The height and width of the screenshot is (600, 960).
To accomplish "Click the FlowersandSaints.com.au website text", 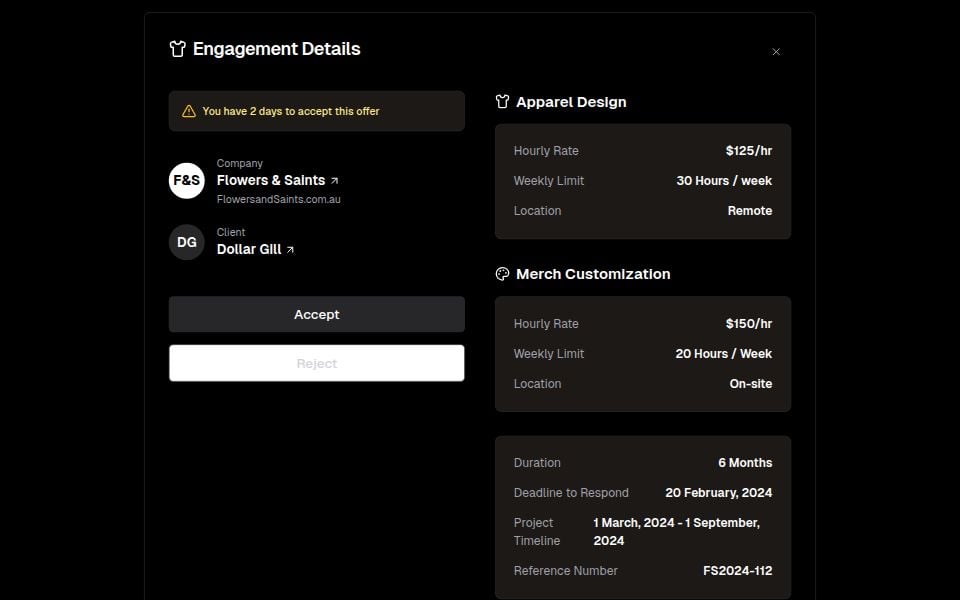I will [279, 199].
